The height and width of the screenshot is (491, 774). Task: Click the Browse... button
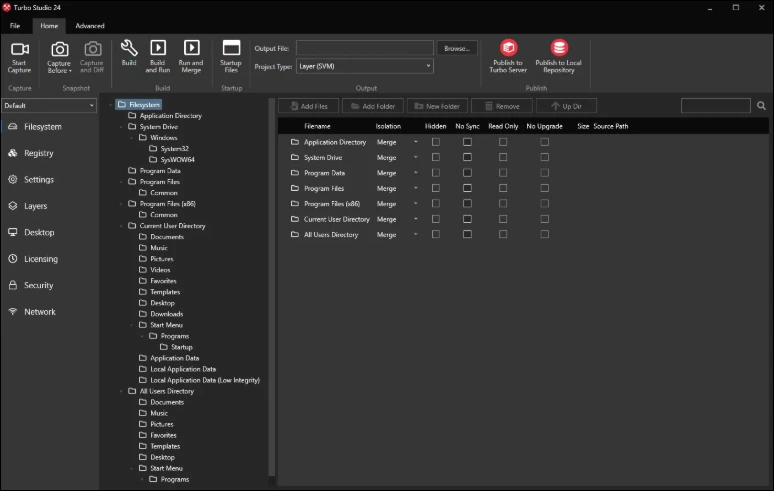coord(457,48)
